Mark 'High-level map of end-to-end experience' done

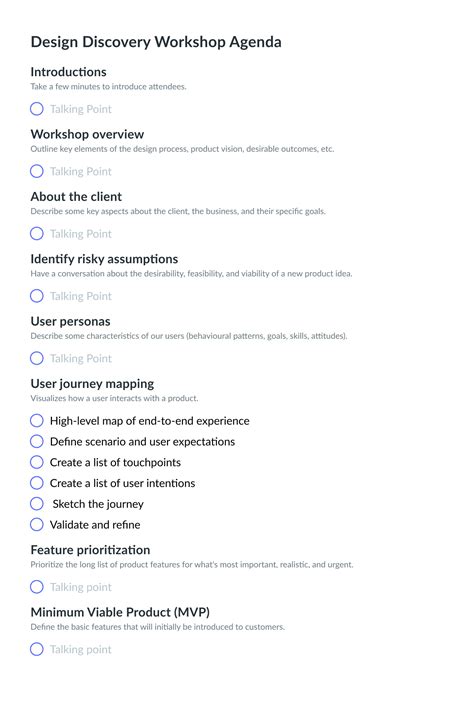[x=37, y=420]
